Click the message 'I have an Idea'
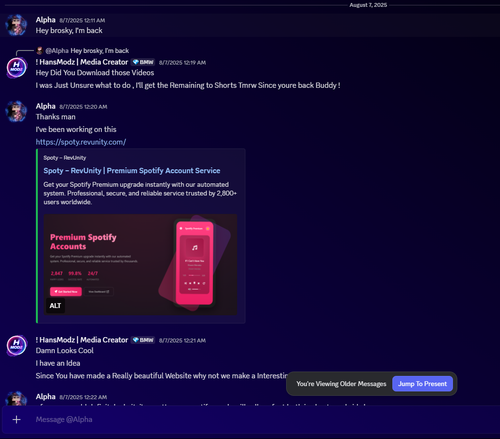The width and height of the screenshot is (500, 439). (x=58, y=363)
